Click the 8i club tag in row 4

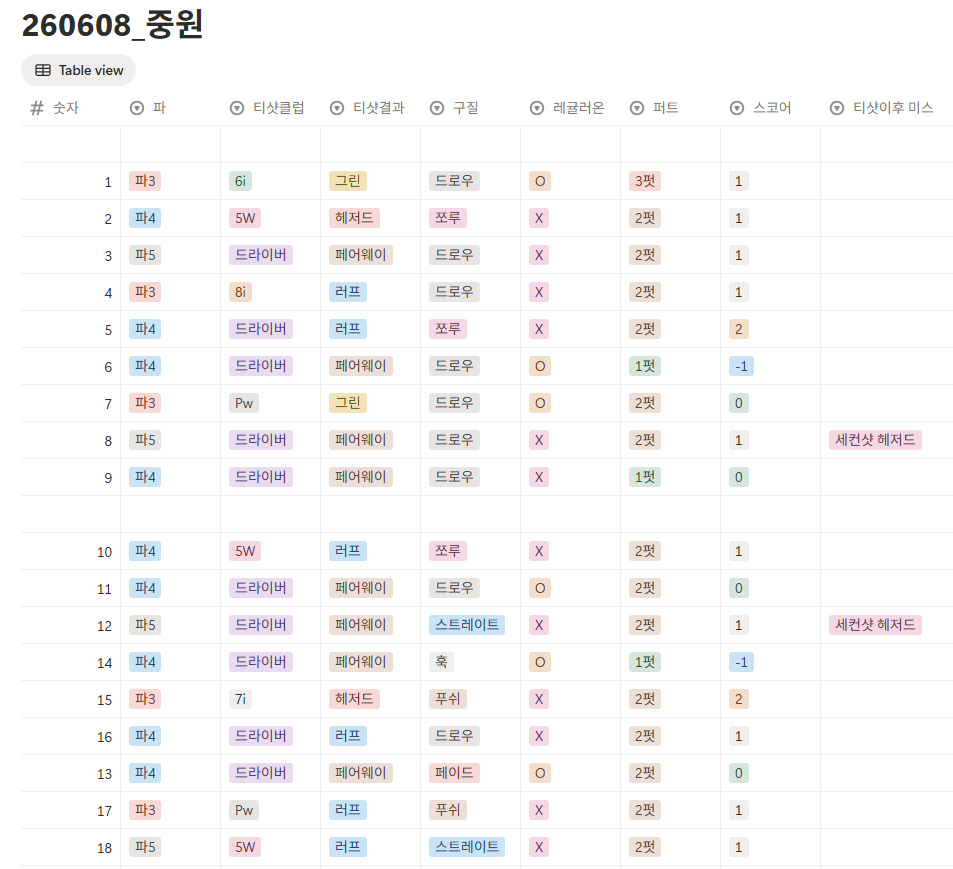pos(240,292)
